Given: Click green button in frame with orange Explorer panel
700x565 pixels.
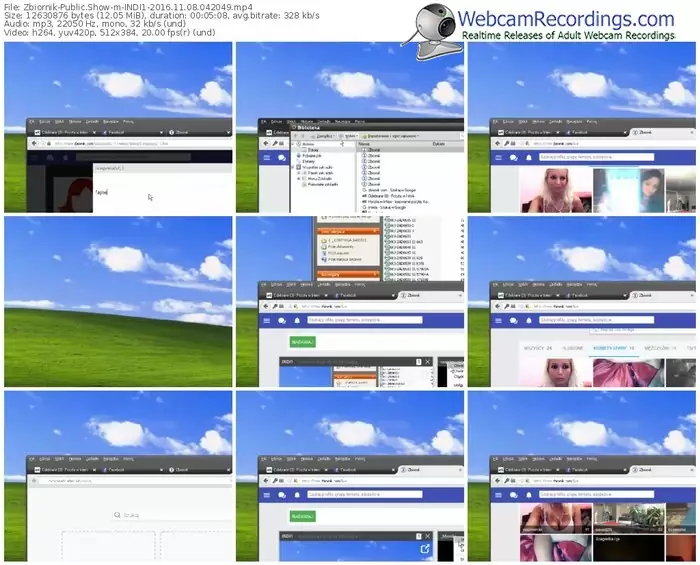Looking at the screenshot, I should pos(303,342).
